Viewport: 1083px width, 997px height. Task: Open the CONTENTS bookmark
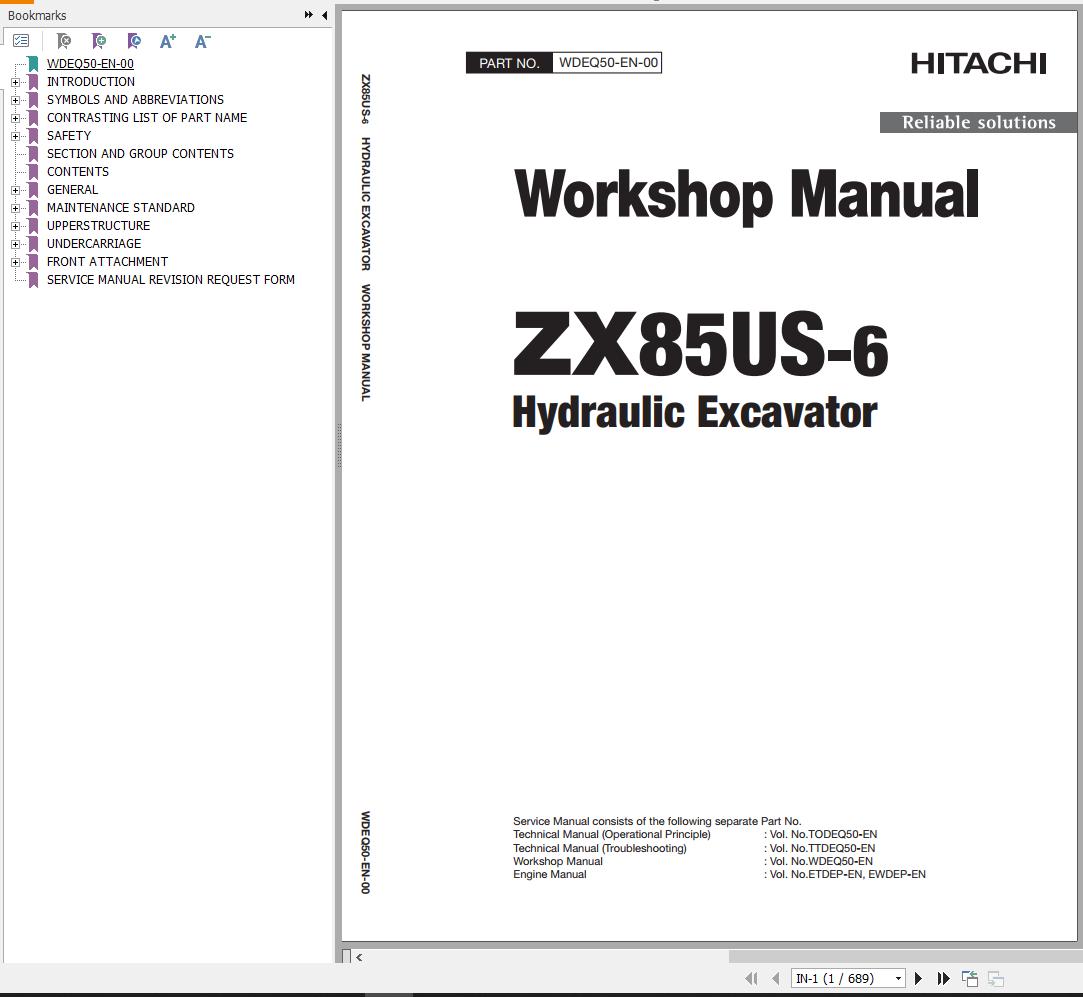tap(78, 171)
